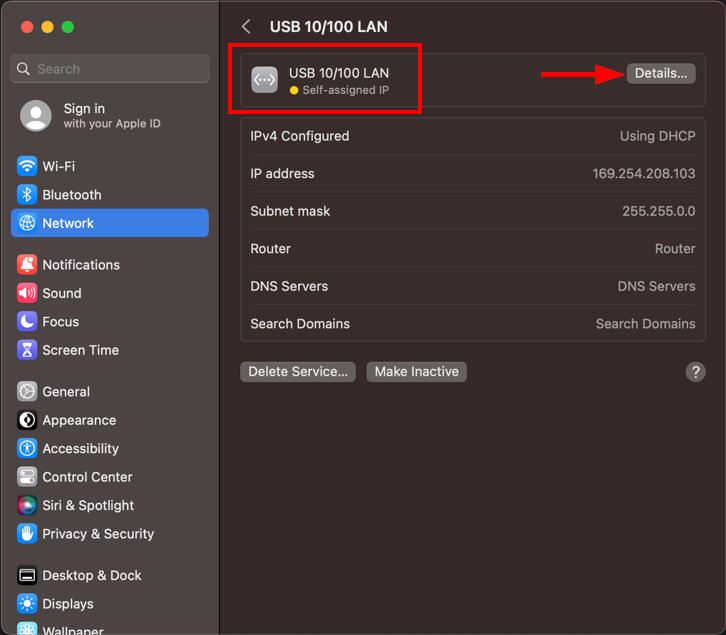Click the IPv4 Configured label
The height and width of the screenshot is (635, 726).
pos(300,136)
